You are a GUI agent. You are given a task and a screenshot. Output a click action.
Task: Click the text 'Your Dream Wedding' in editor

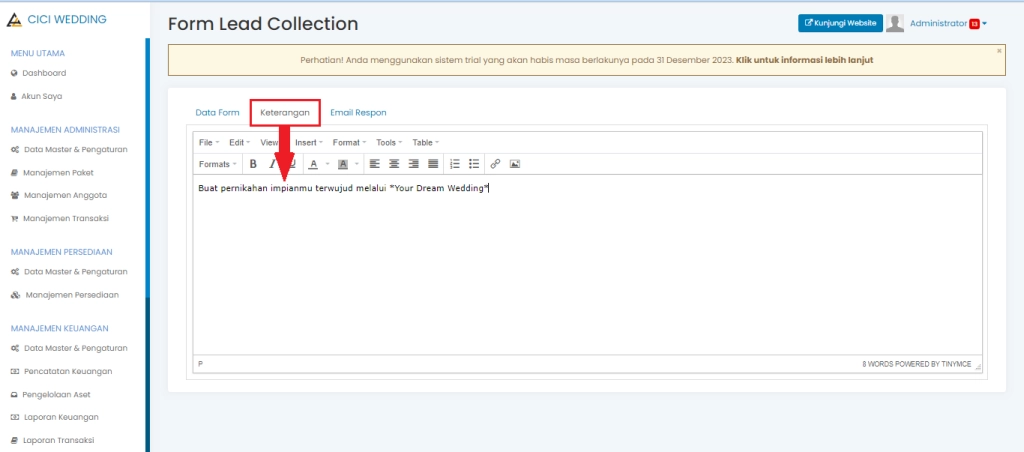[x=438, y=188]
